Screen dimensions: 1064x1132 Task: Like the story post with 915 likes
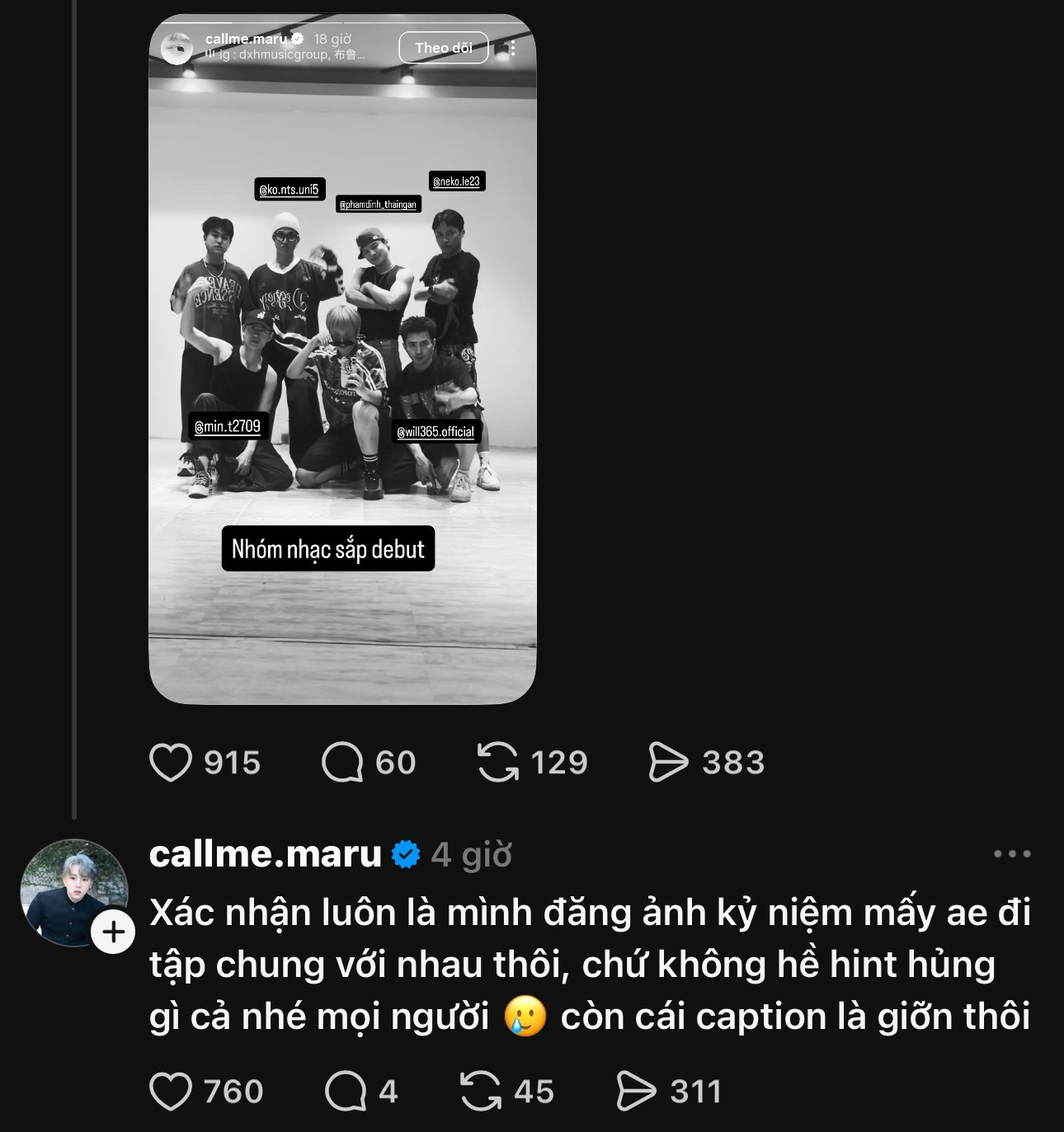click(171, 763)
